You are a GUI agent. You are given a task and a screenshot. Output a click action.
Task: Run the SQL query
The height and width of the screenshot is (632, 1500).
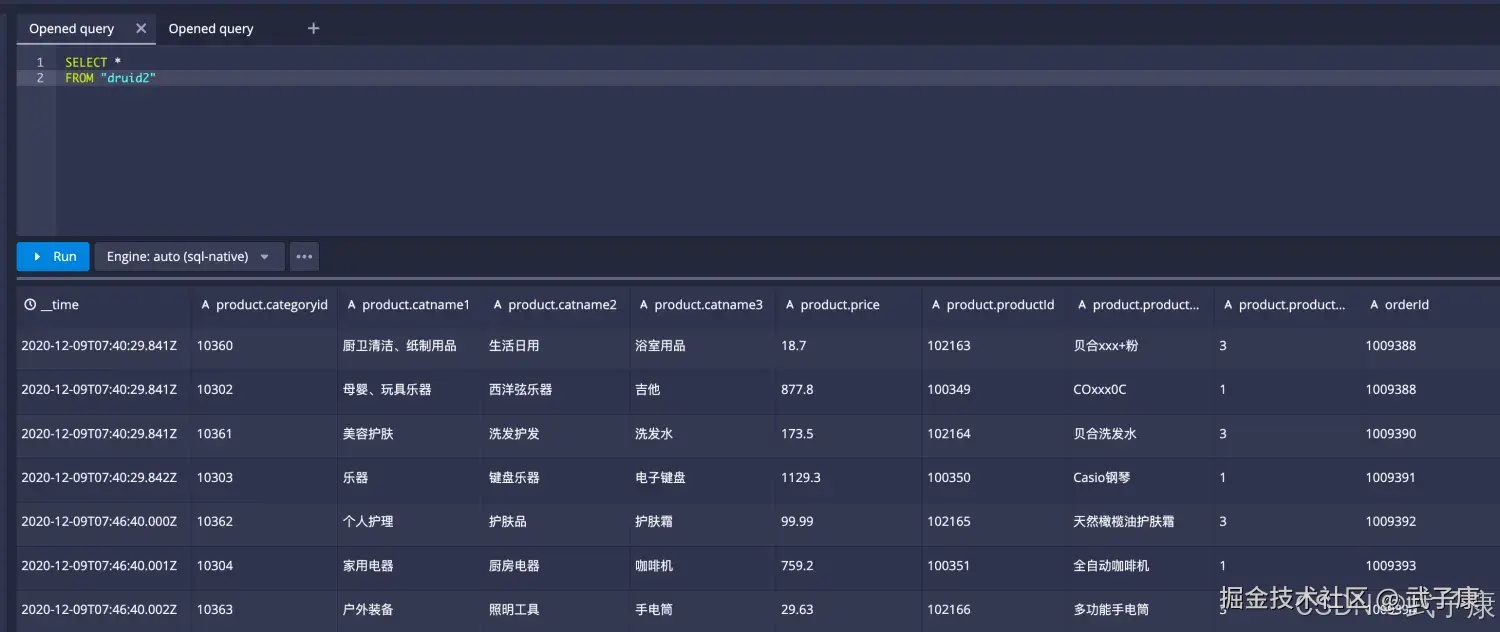click(52, 256)
